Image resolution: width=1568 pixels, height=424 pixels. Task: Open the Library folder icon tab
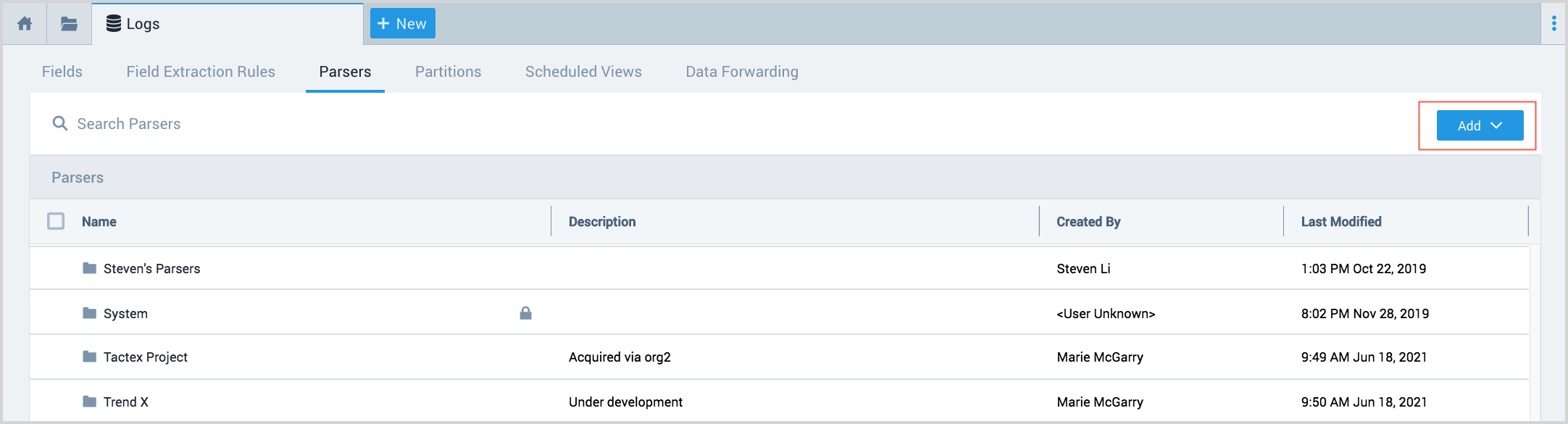tap(69, 24)
